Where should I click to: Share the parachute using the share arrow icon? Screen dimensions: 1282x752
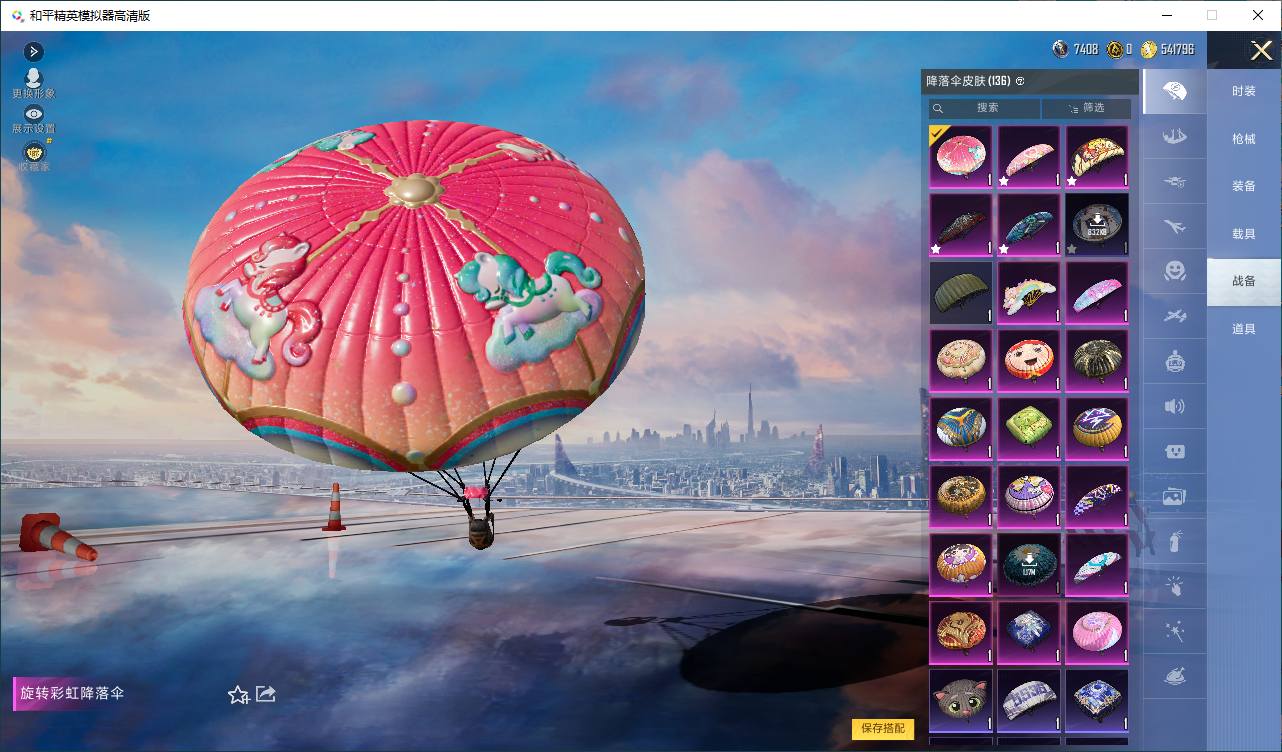click(266, 693)
